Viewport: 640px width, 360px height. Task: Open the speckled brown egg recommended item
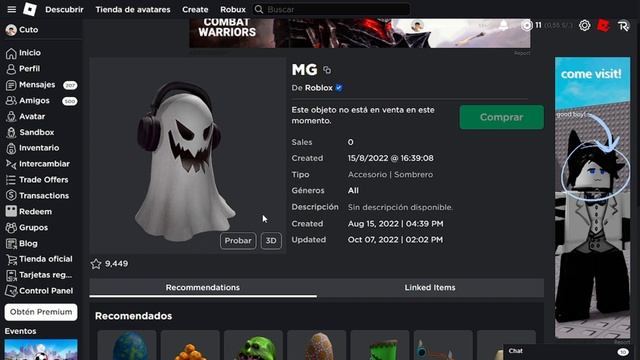pyautogui.click(x=317, y=346)
